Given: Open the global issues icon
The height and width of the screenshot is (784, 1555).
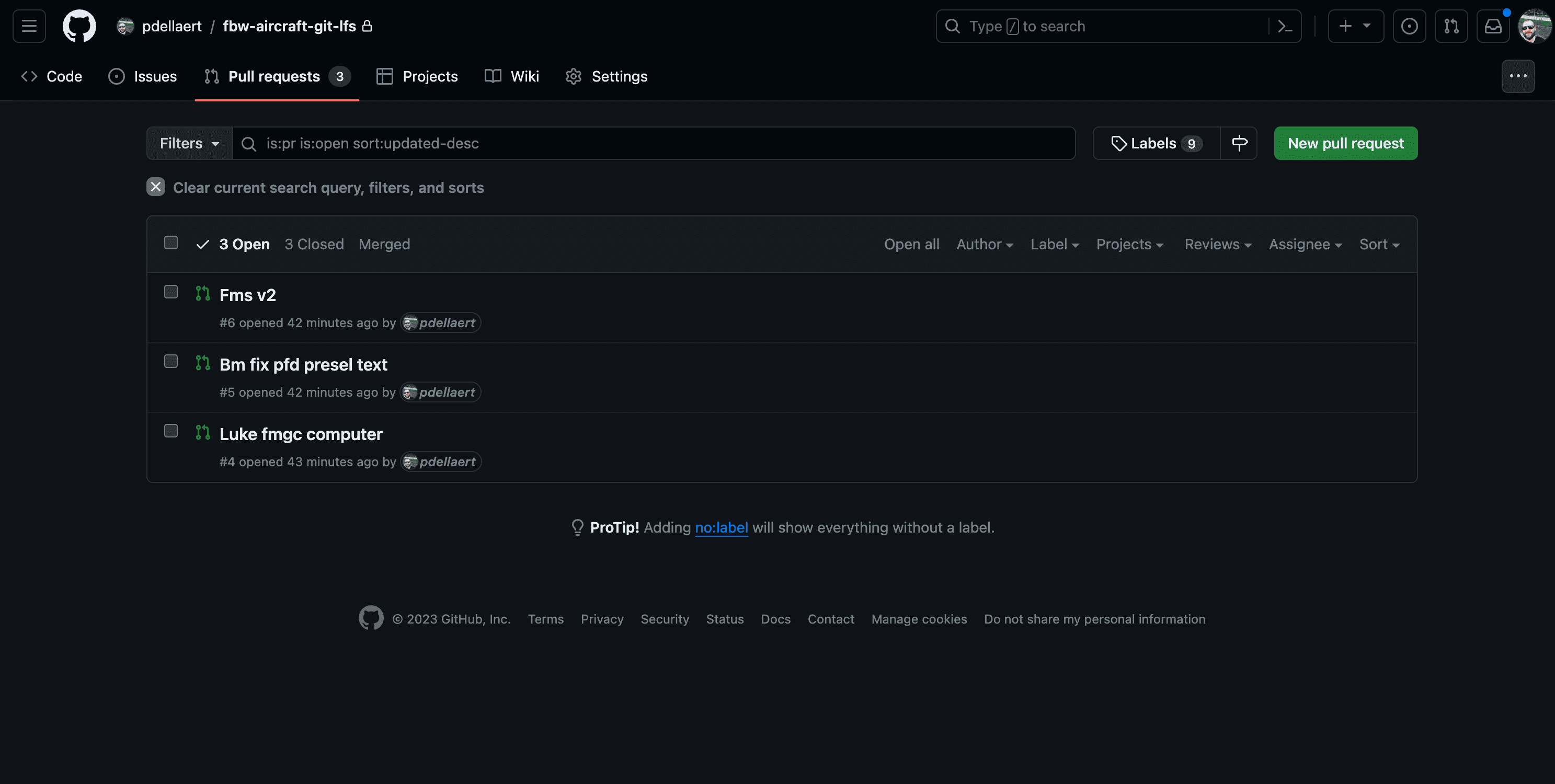Looking at the screenshot, I should [1409, 26].
